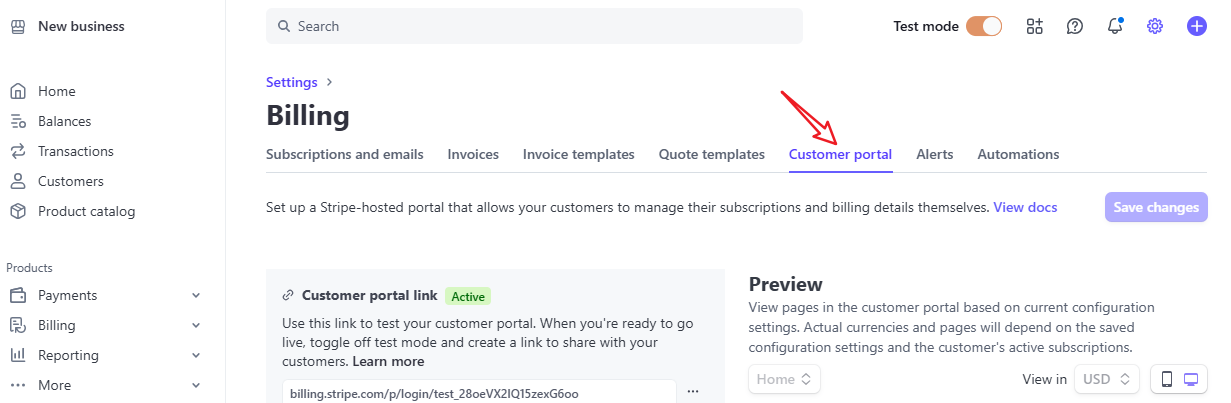Open the notifications bell
Image resolution: width=1231 pixels, height=403 pixels.
(x=1115, y=26)
